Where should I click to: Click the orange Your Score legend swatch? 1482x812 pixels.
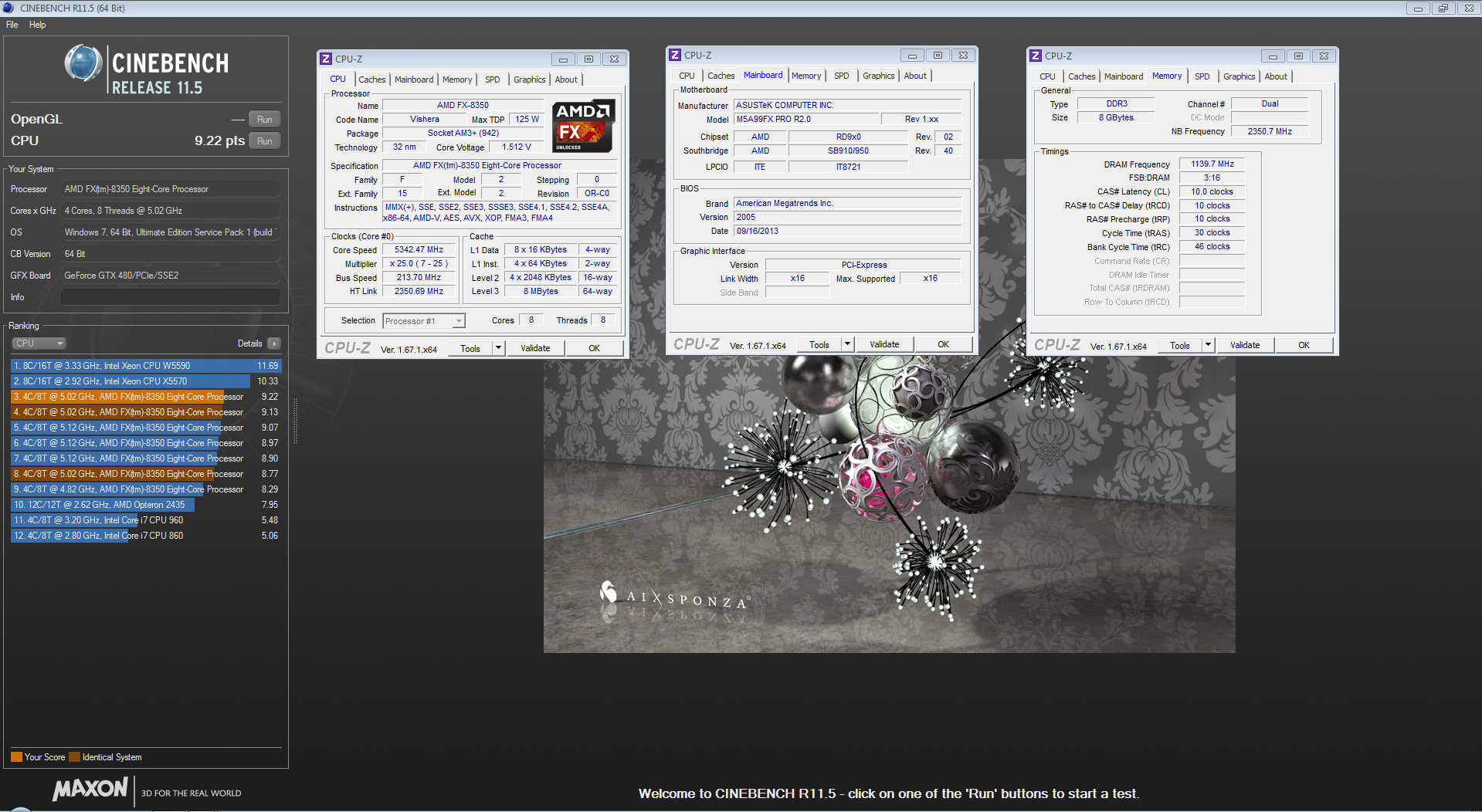click(16, 757)
